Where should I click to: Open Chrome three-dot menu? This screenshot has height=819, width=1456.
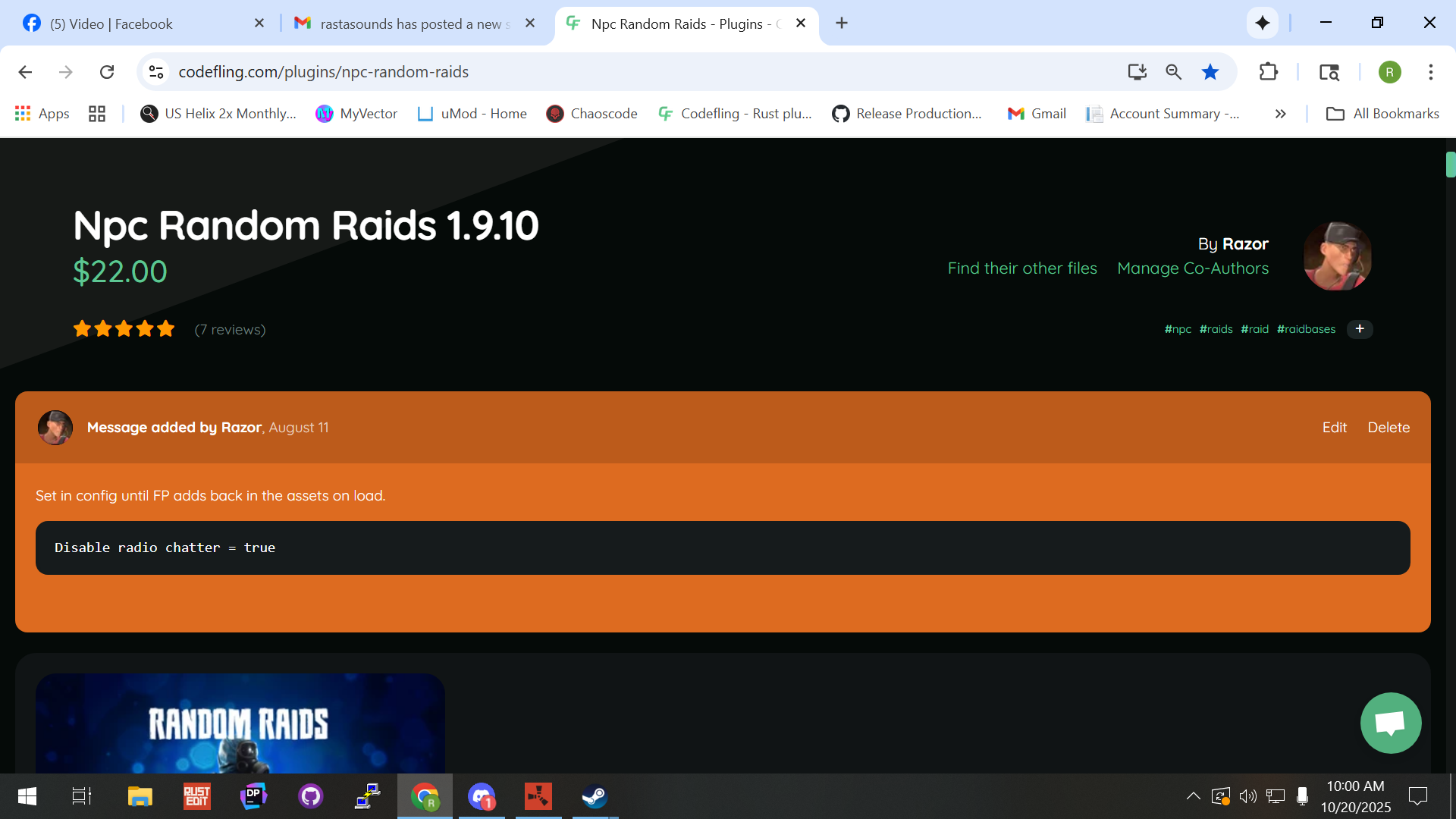point(1430,72)
